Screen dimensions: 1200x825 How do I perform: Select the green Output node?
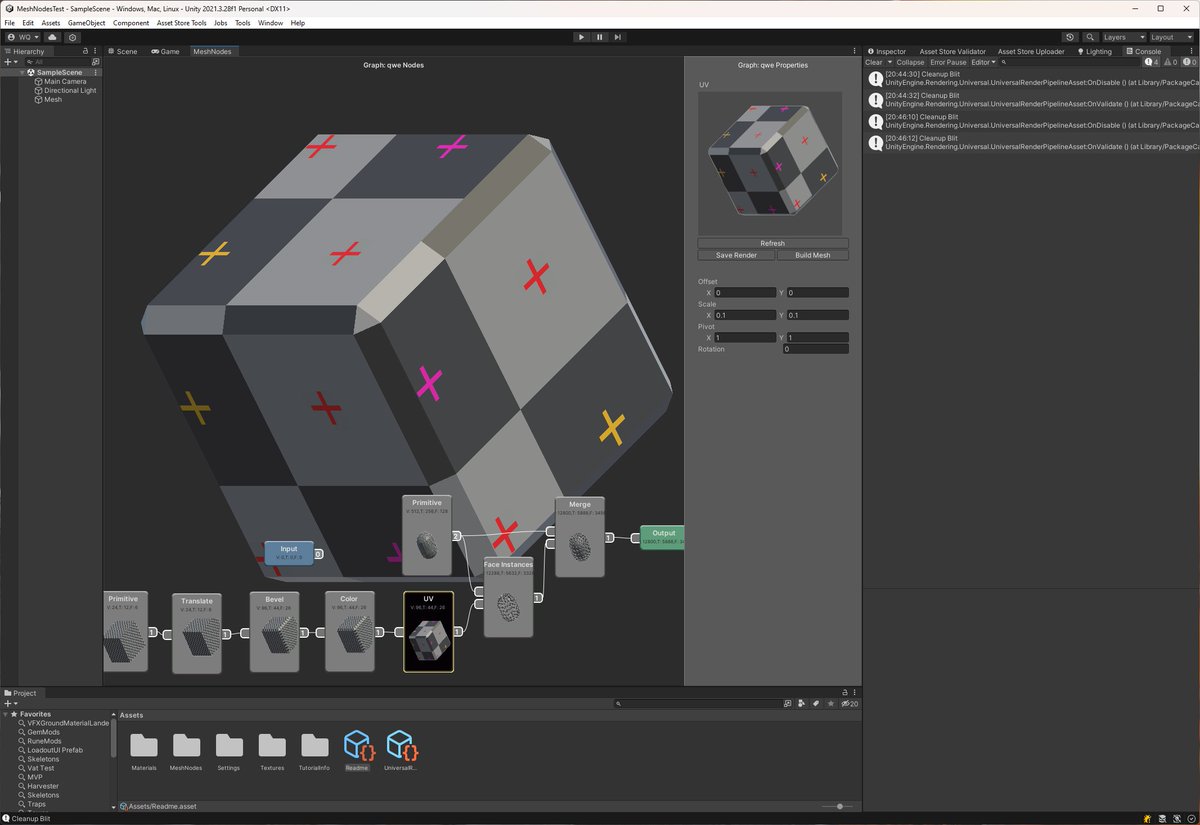[x=664, y=538]
